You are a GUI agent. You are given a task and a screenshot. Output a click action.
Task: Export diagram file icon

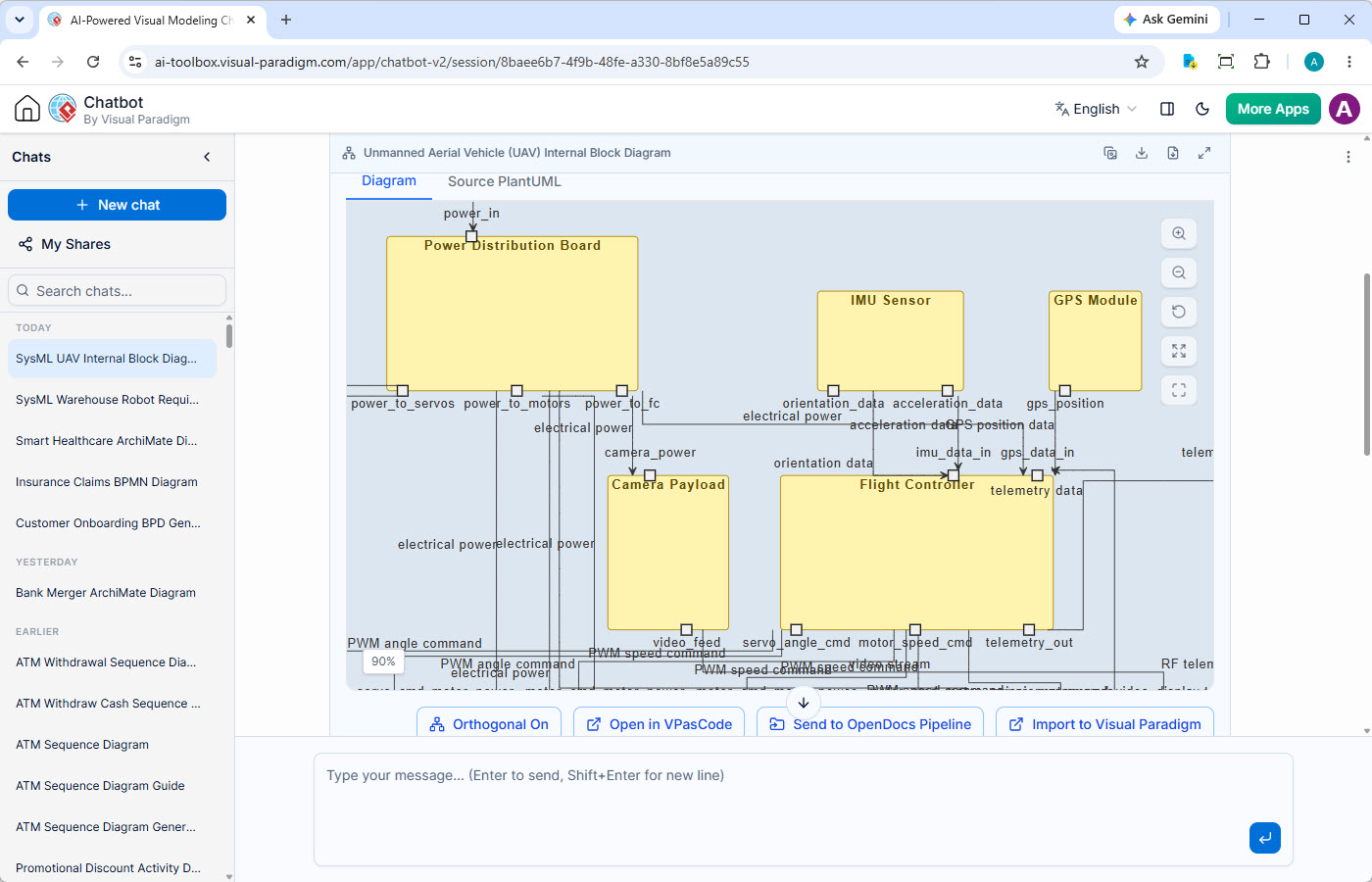pyautogui.click(x=1173, y=153)
